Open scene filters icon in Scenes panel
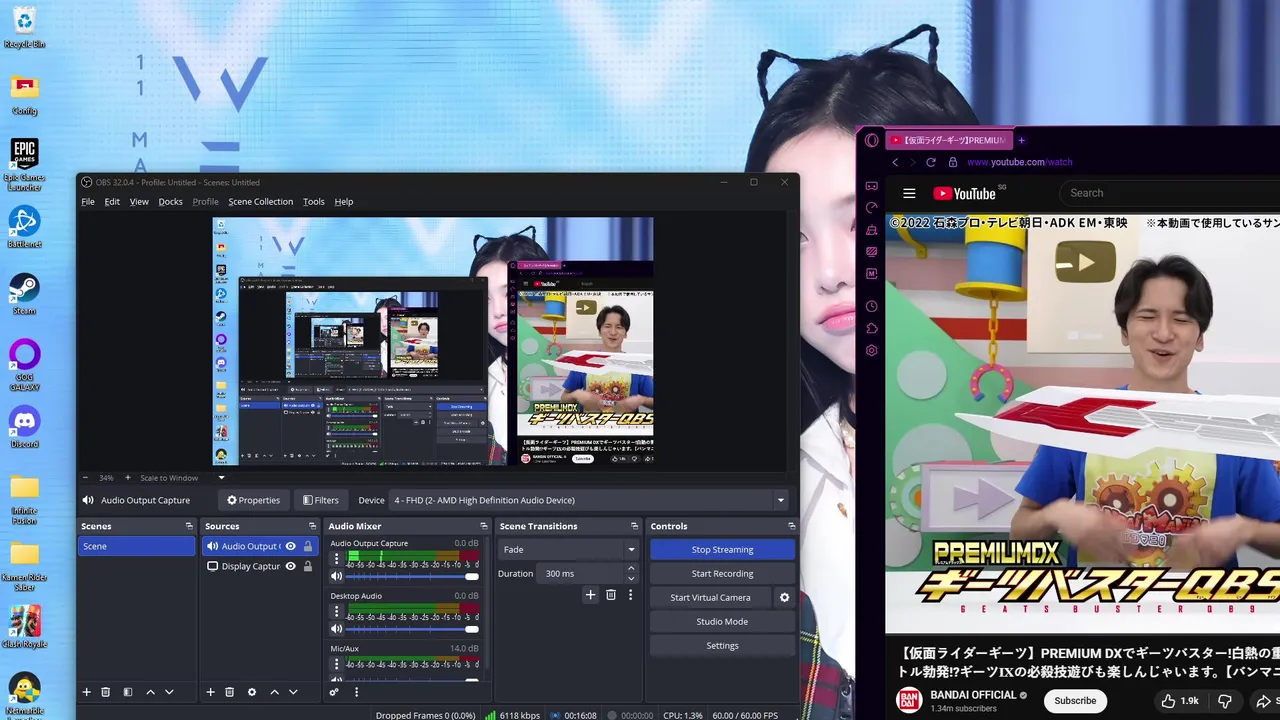This screenshot has height=720, width=1280. pos(128,692)
